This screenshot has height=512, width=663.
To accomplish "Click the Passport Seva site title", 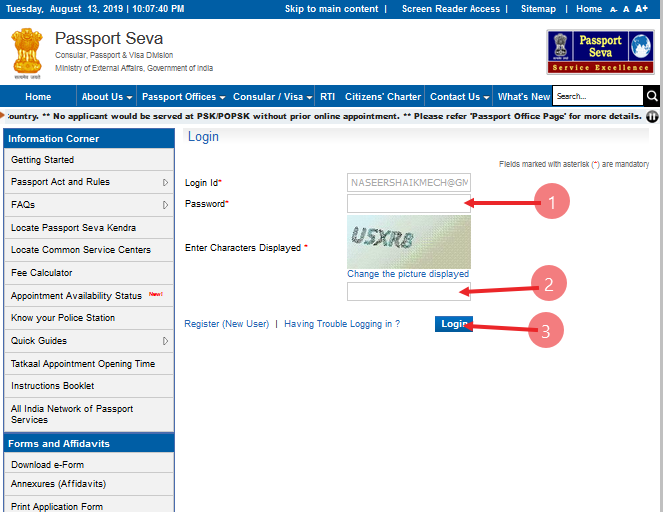I will [109, 38].
